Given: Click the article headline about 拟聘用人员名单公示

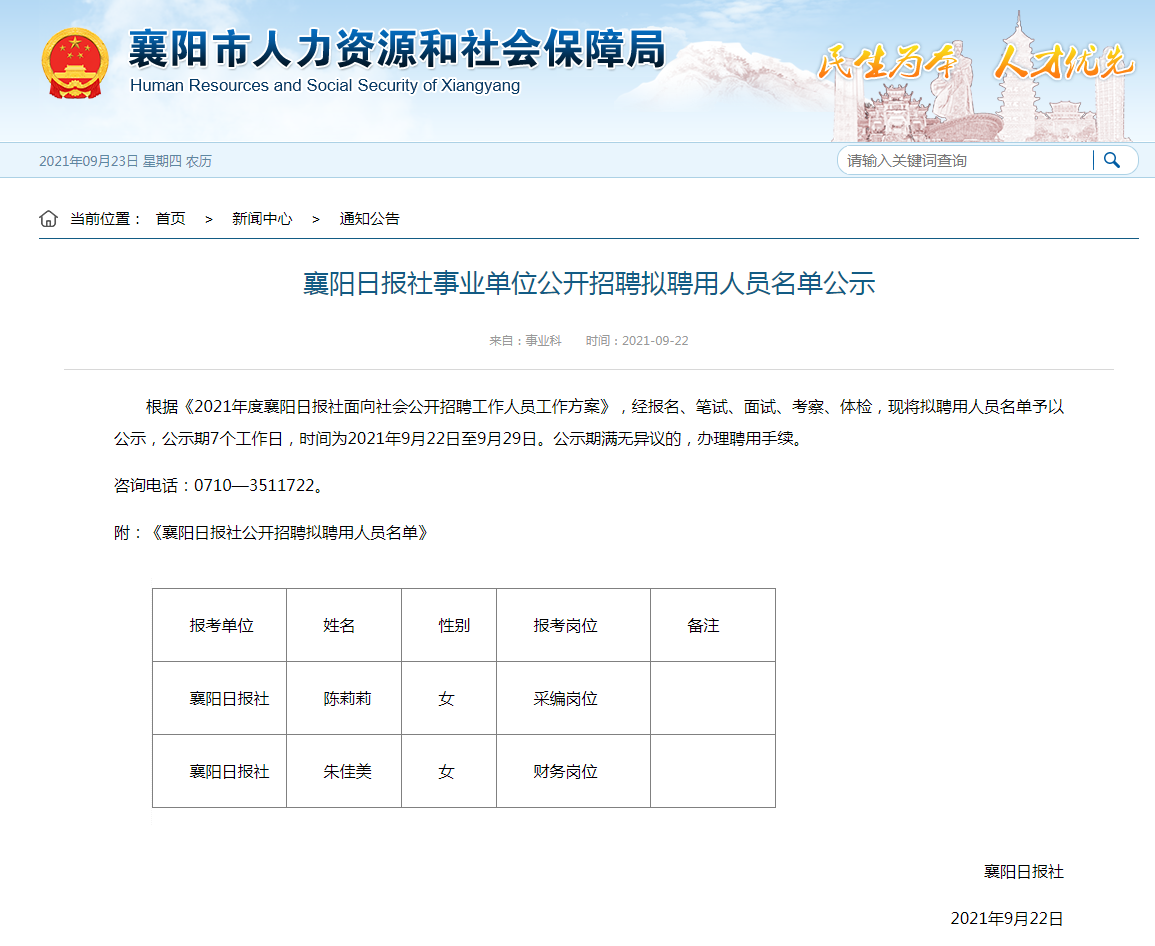Looking at the screenshot, I should 589,284.
